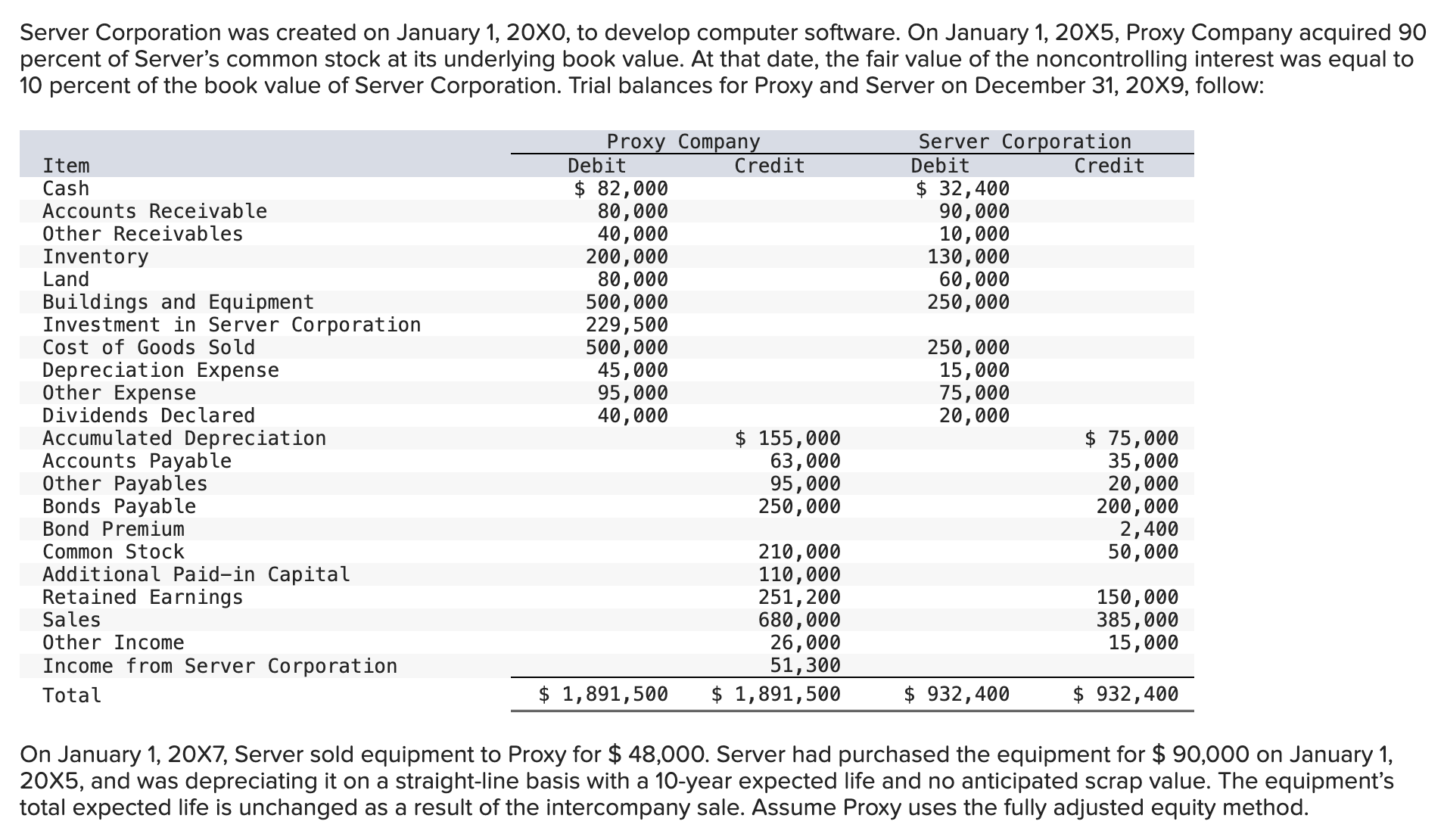
Task: Click the Total value $ 1,891,500
Action: [603, 694]
